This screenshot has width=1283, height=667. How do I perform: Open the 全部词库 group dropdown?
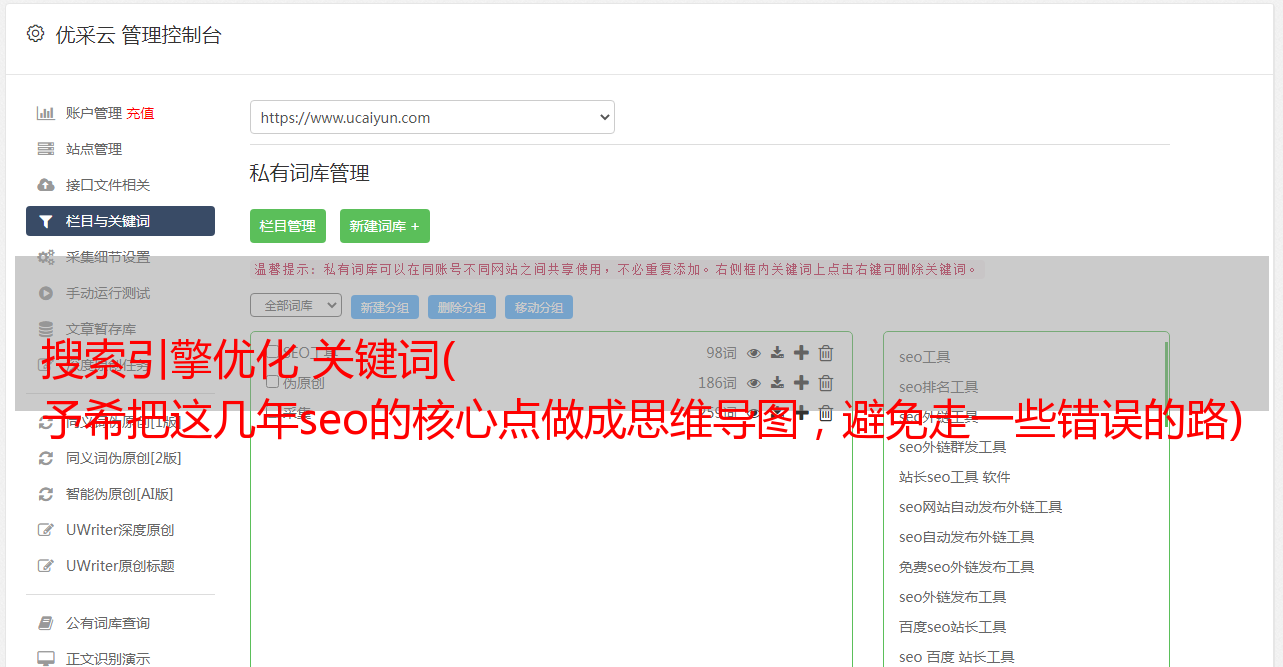pyautogui.click(x=296, y=305)
